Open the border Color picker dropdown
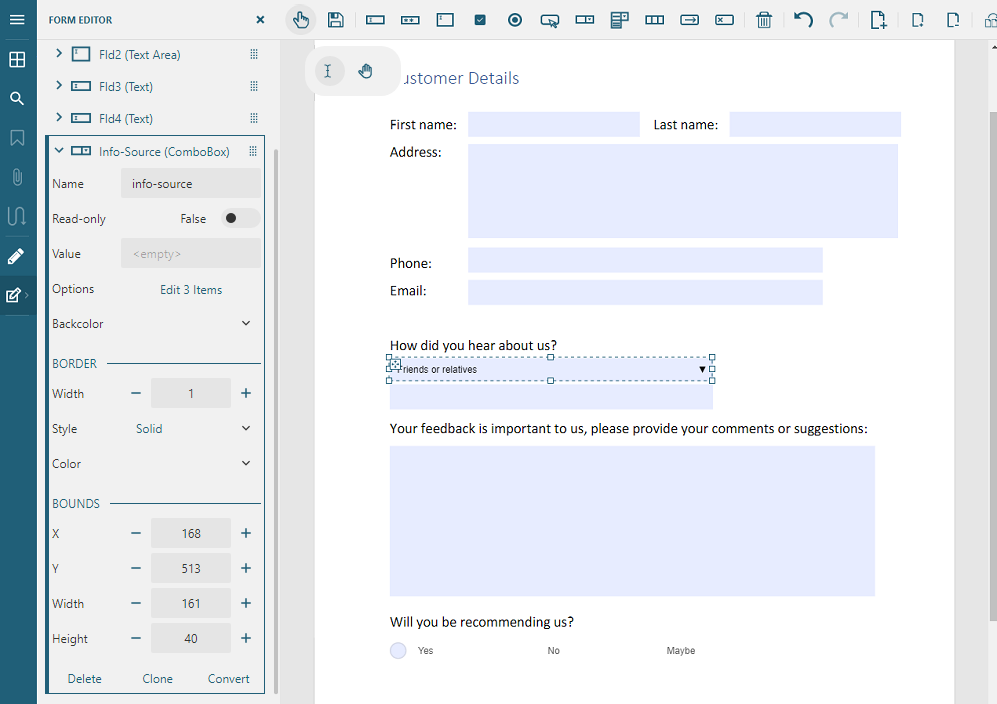The image size is (997, 704). click(x=246, y=463)
